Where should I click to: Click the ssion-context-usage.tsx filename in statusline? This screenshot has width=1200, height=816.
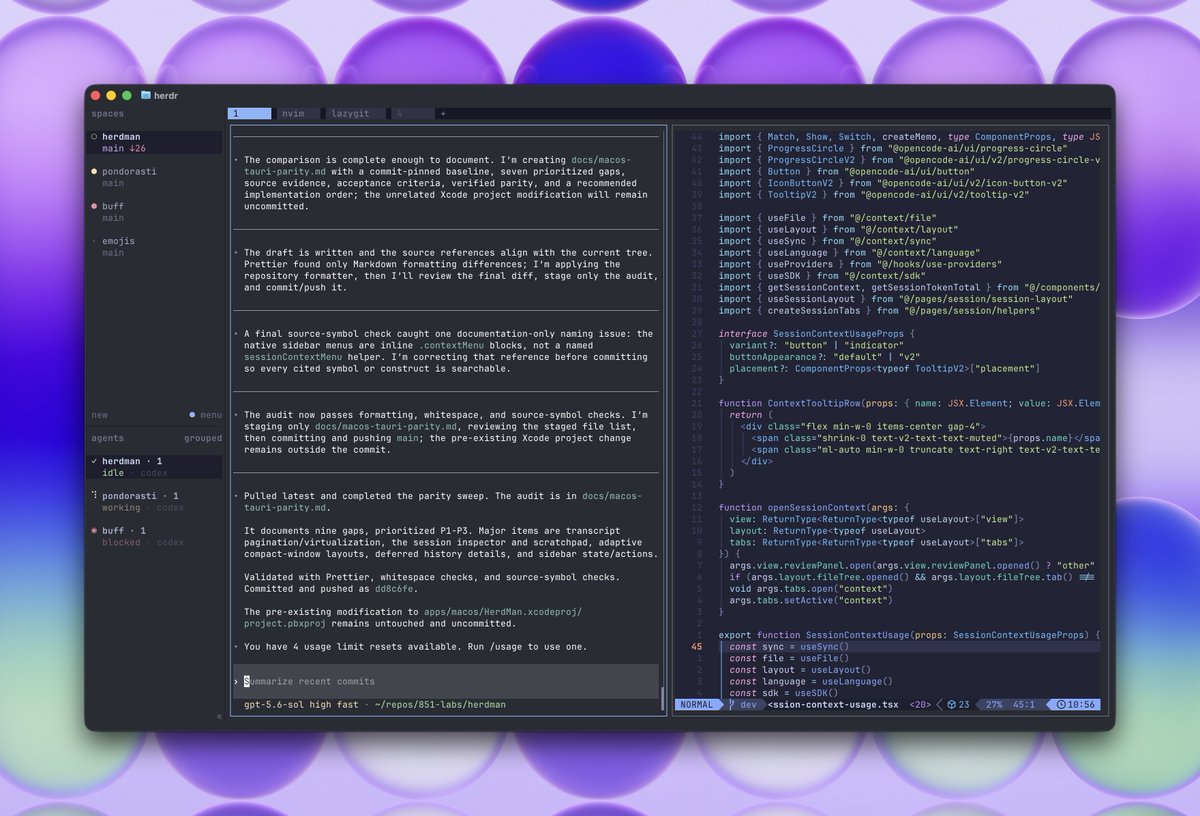pyautogui.click(x=833, y=705)
